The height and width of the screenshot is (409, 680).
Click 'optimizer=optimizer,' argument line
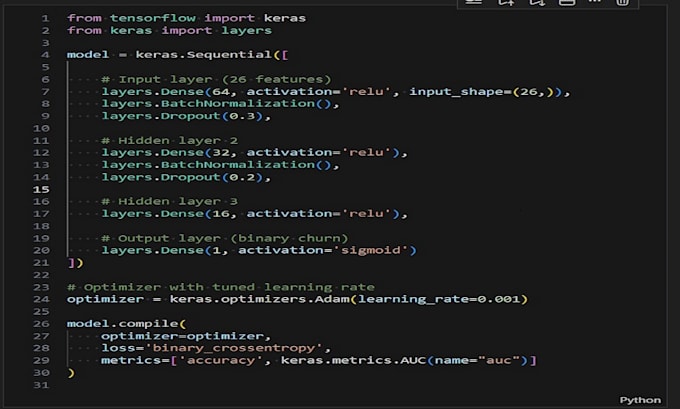pyautogui.click(x=186, y=336)
